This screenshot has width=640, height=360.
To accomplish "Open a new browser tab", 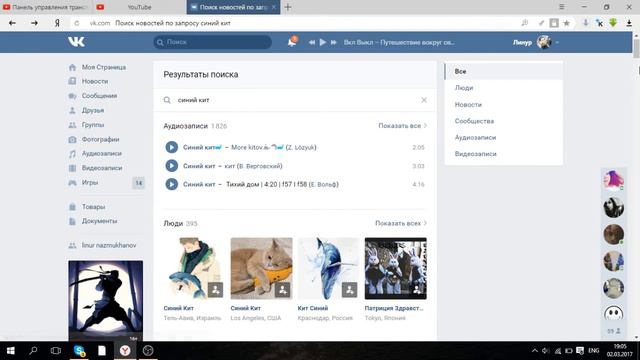I will 288,7.
